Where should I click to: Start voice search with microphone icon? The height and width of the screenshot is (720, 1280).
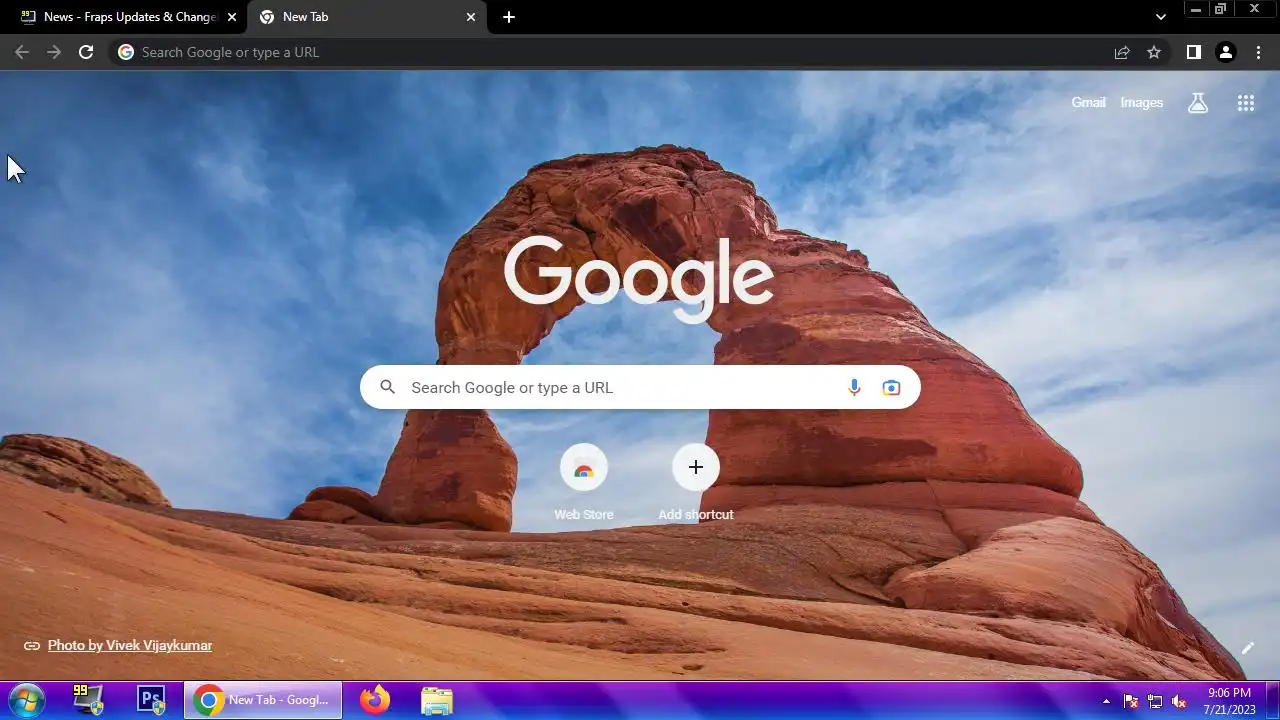(854, 388)
